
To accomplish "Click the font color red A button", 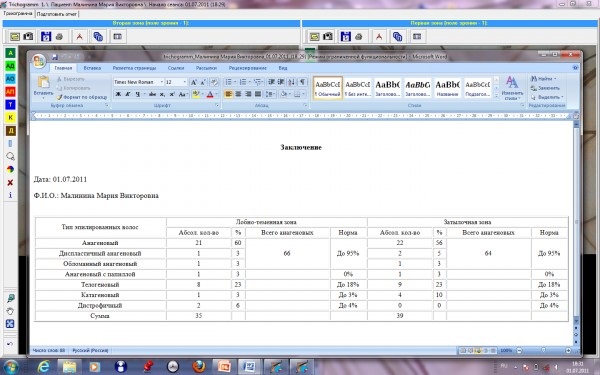I will click(210, 94).
